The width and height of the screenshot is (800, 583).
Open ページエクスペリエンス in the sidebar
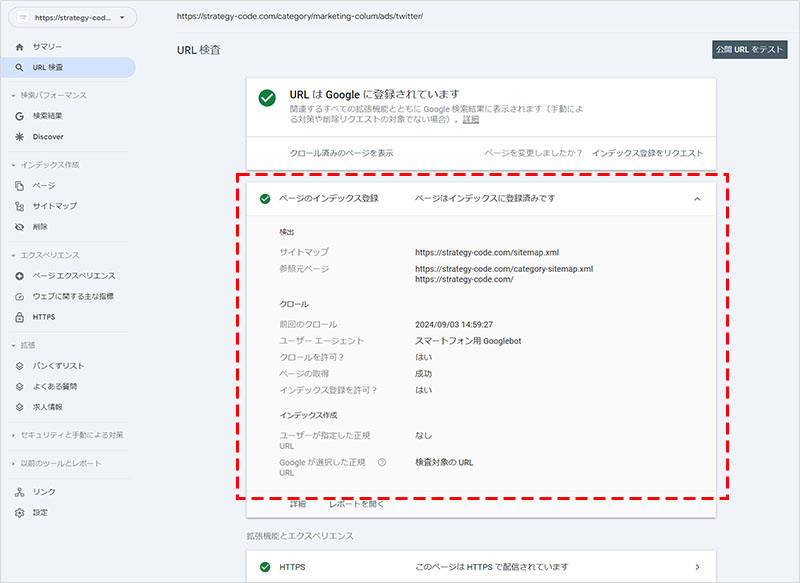point(73,275)
